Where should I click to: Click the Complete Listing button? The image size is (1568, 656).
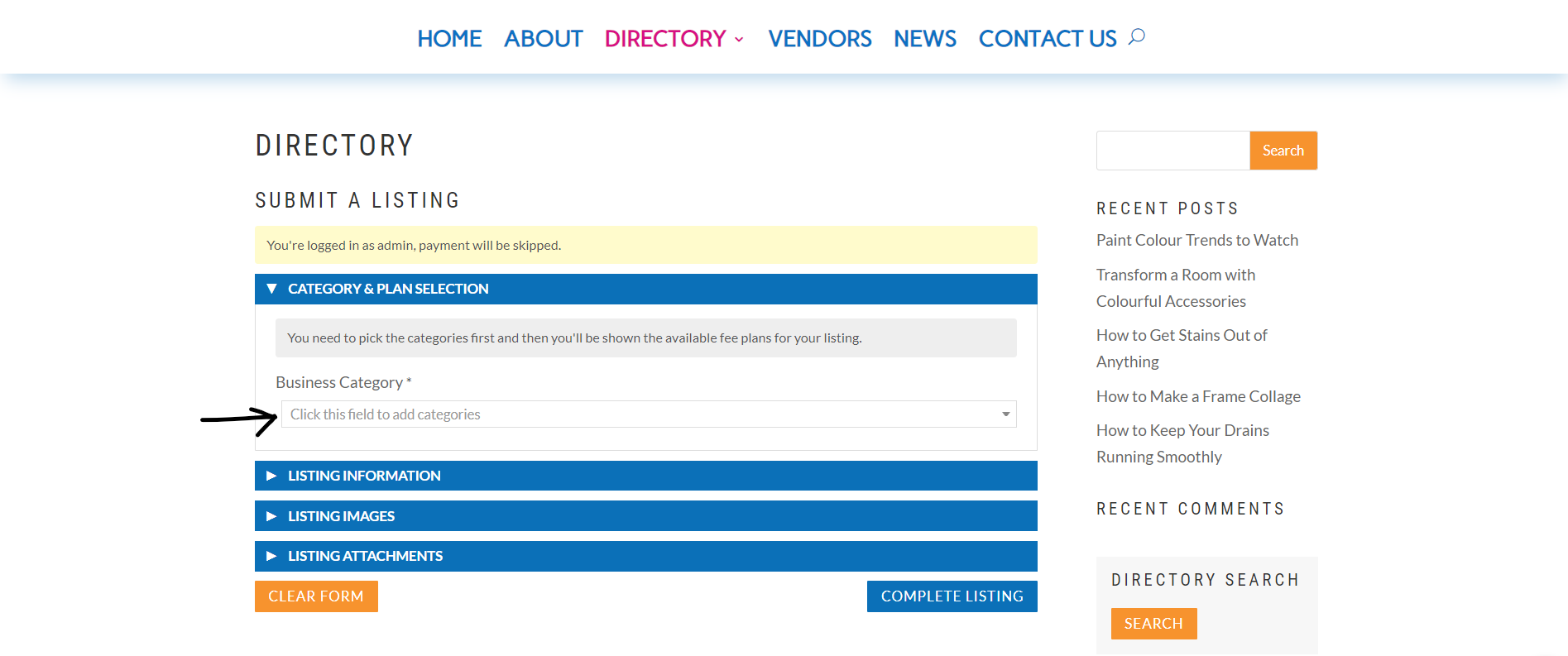coord(952,596)
